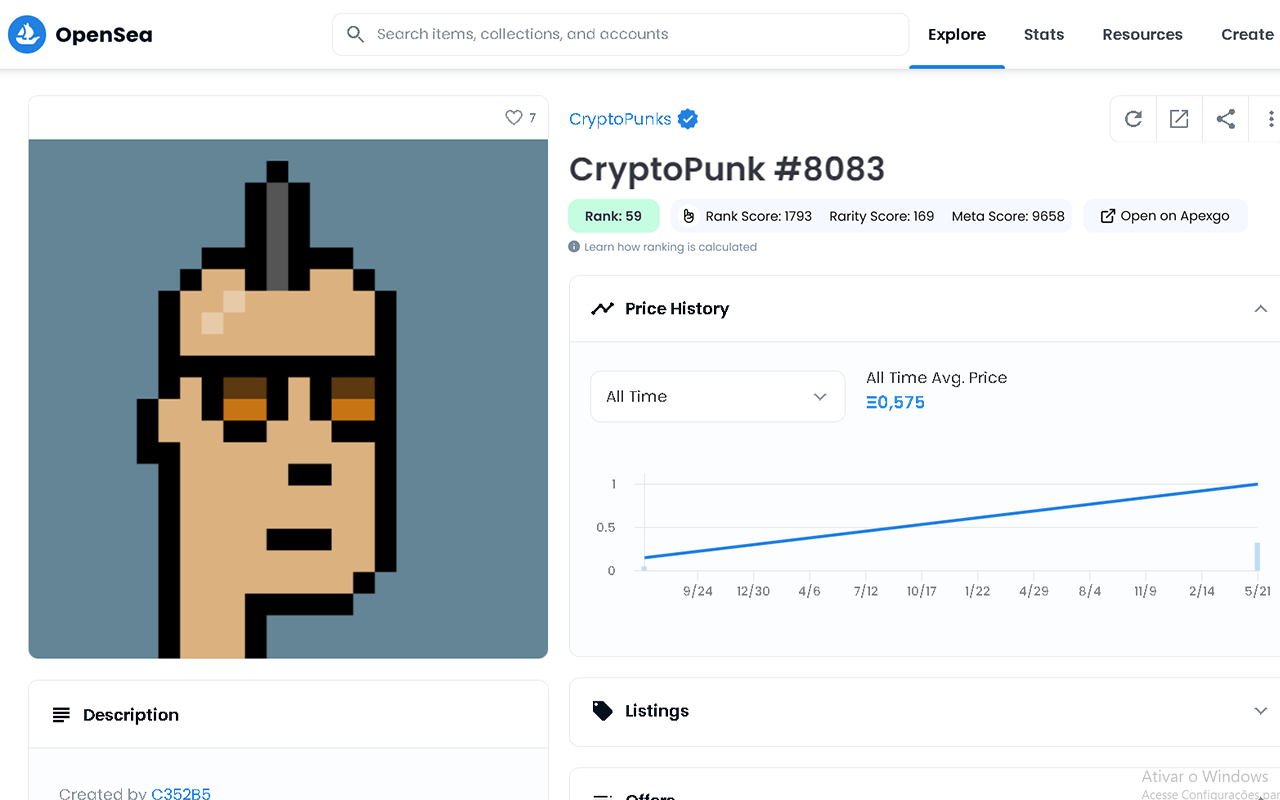Click the share icon
This screenshot has height=800, width=1280.
[1225, 118]
